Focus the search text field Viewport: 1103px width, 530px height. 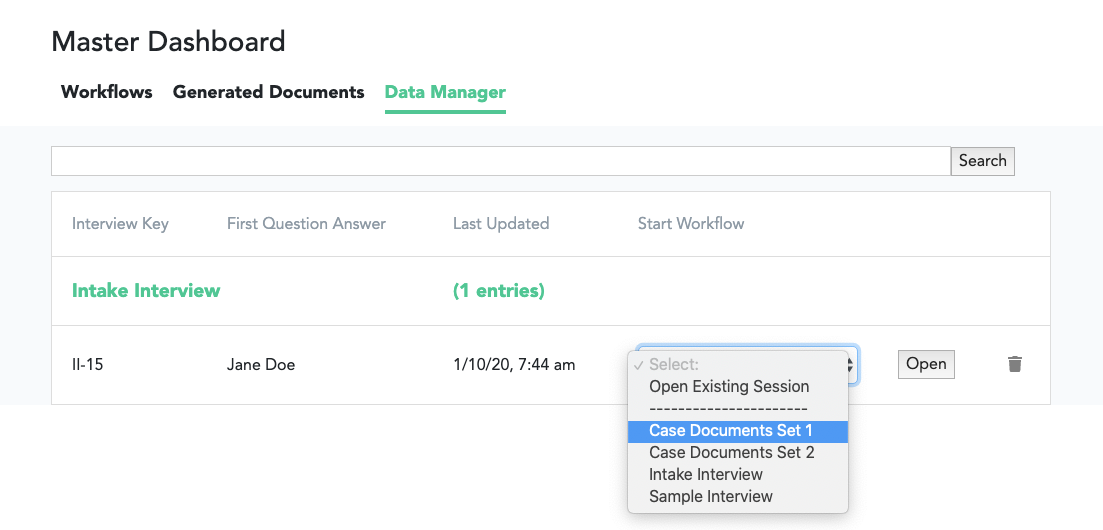click(500, 161)
